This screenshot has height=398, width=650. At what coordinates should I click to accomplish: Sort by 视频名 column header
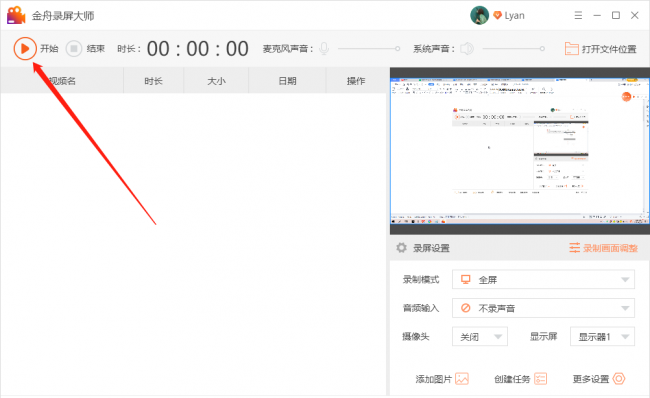click(62, 81)
